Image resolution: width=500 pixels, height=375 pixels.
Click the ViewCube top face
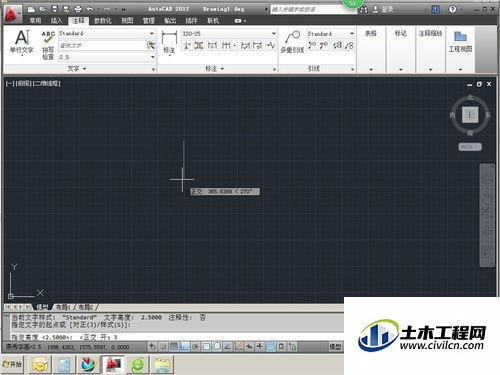(470, 115)
